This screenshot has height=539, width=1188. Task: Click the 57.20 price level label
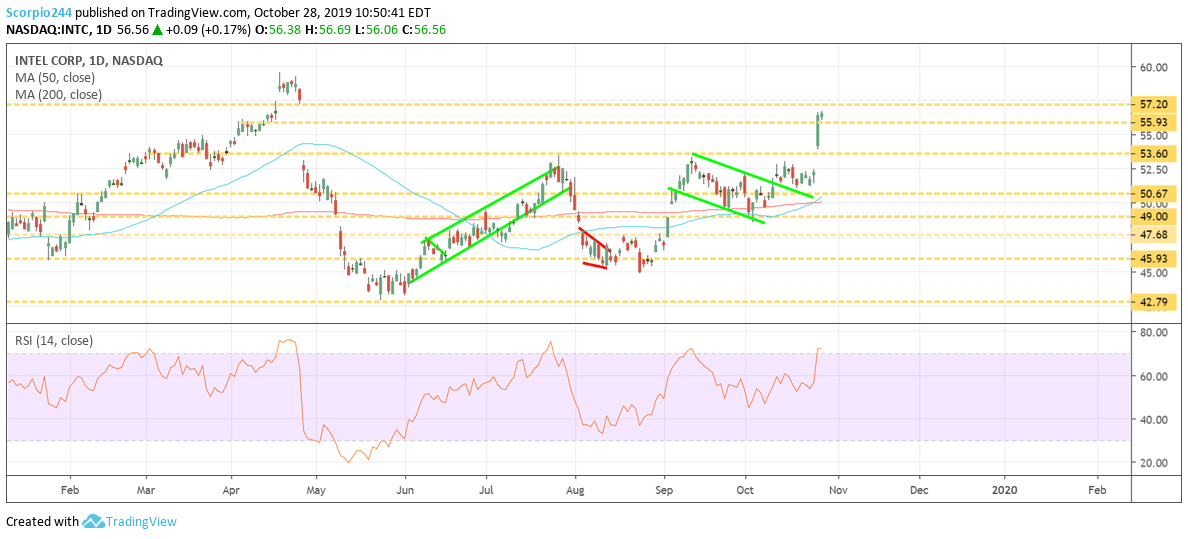[x=1152, y=105]
